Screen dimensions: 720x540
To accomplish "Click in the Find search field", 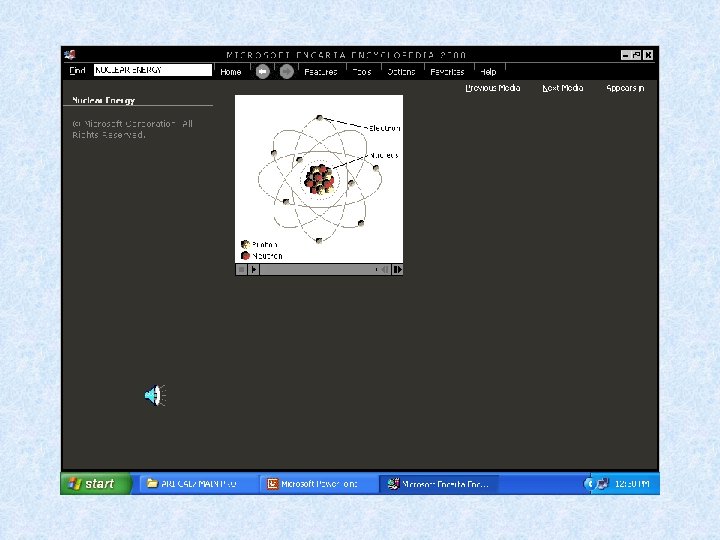I will 153,70.
